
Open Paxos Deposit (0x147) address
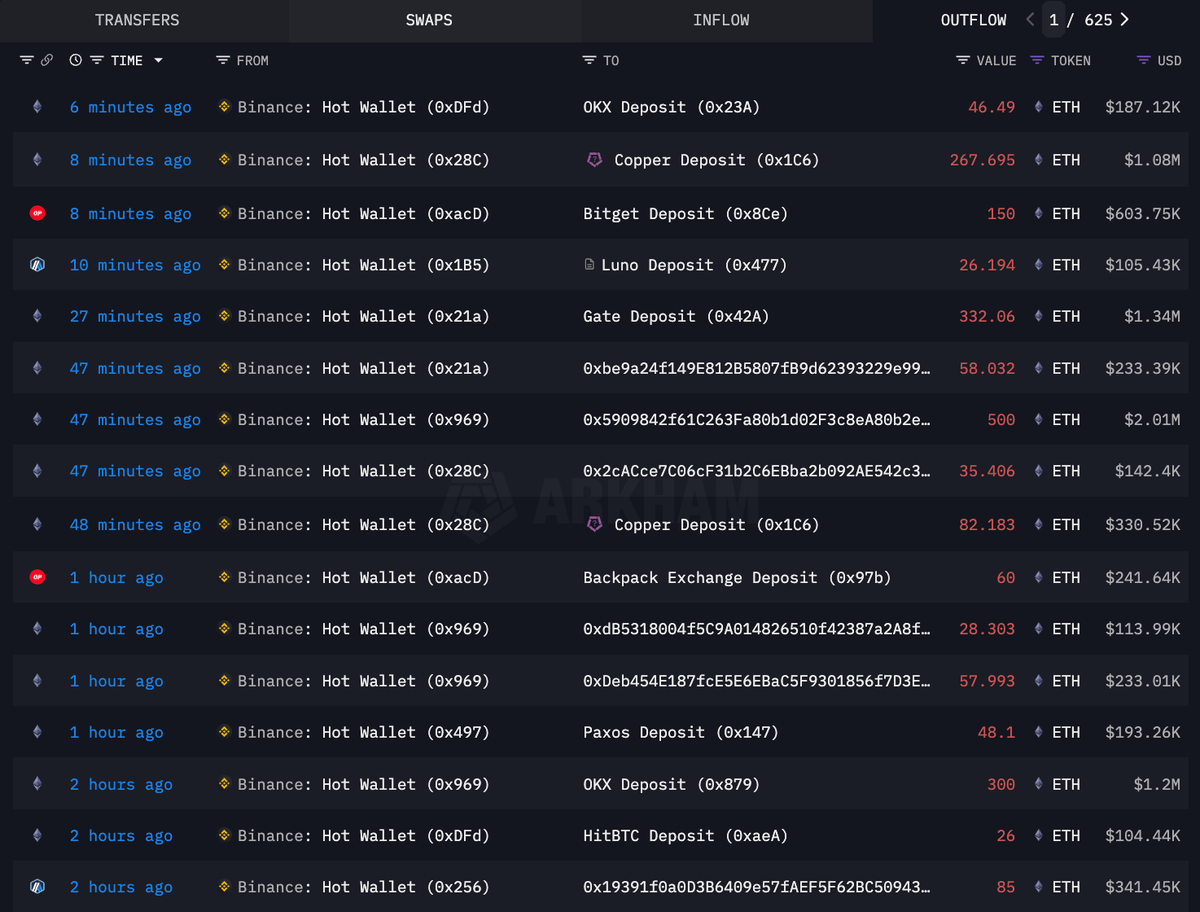[680, 733]
